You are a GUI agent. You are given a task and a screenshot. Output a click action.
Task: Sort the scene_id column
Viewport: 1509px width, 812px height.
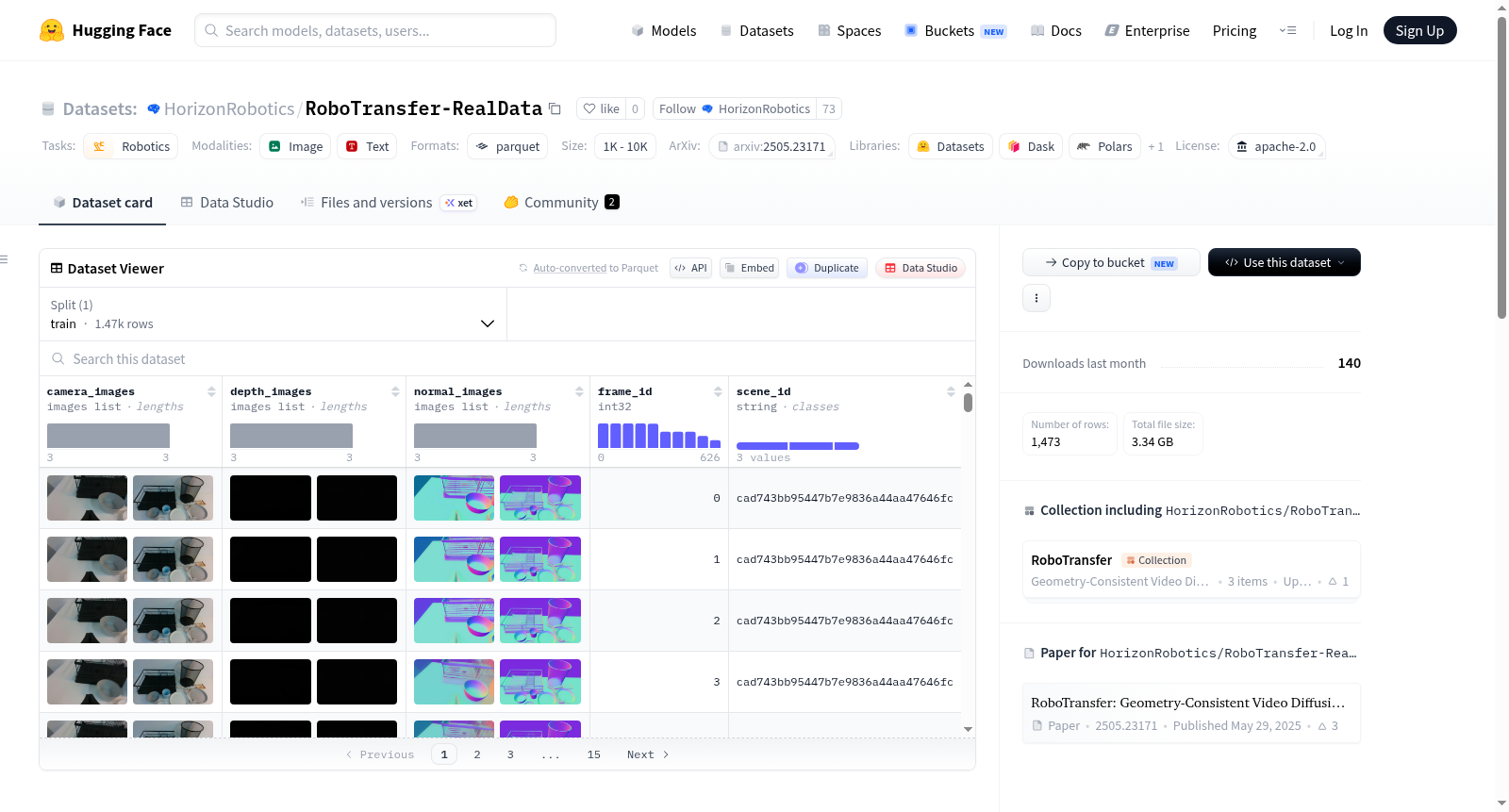(x=951, y=391)
